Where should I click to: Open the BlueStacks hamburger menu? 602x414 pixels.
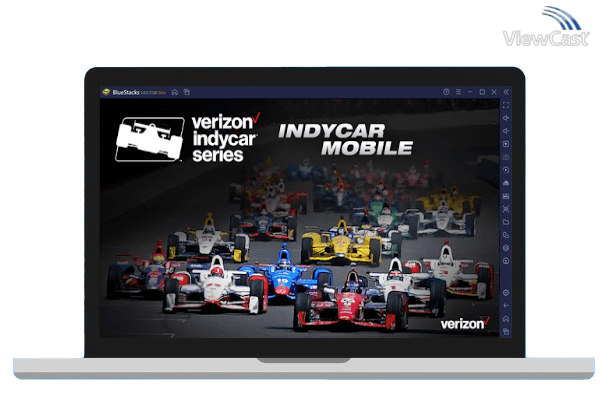point(458,92)
